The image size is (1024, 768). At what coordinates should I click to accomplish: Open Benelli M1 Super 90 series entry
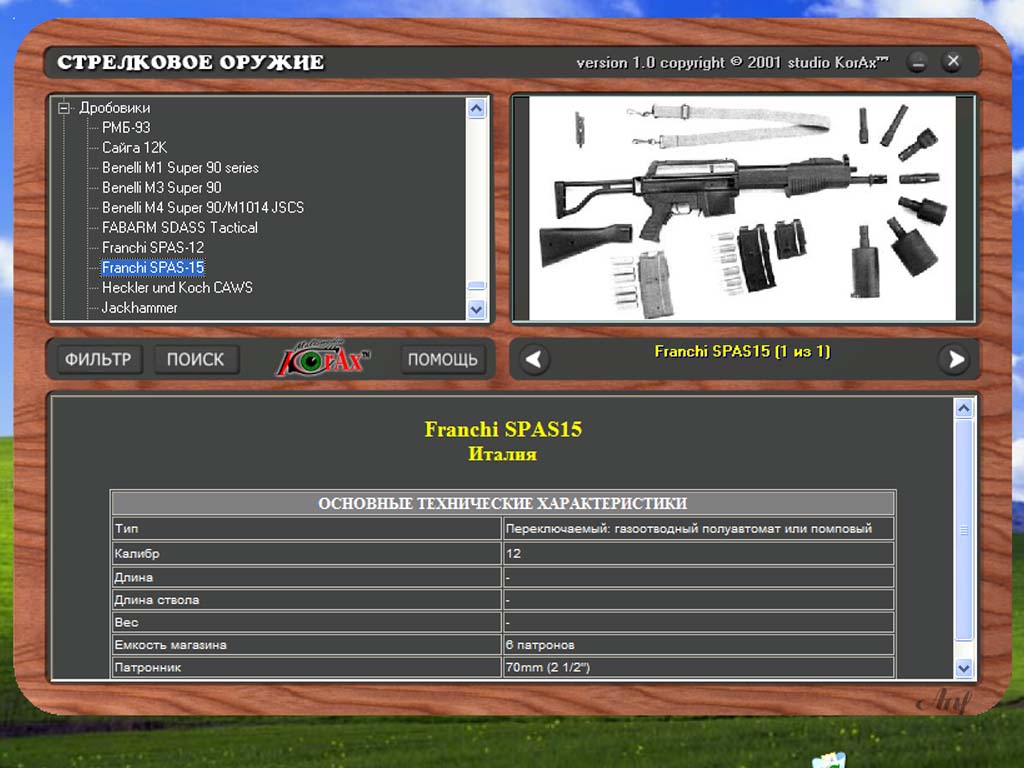[180, 168]
